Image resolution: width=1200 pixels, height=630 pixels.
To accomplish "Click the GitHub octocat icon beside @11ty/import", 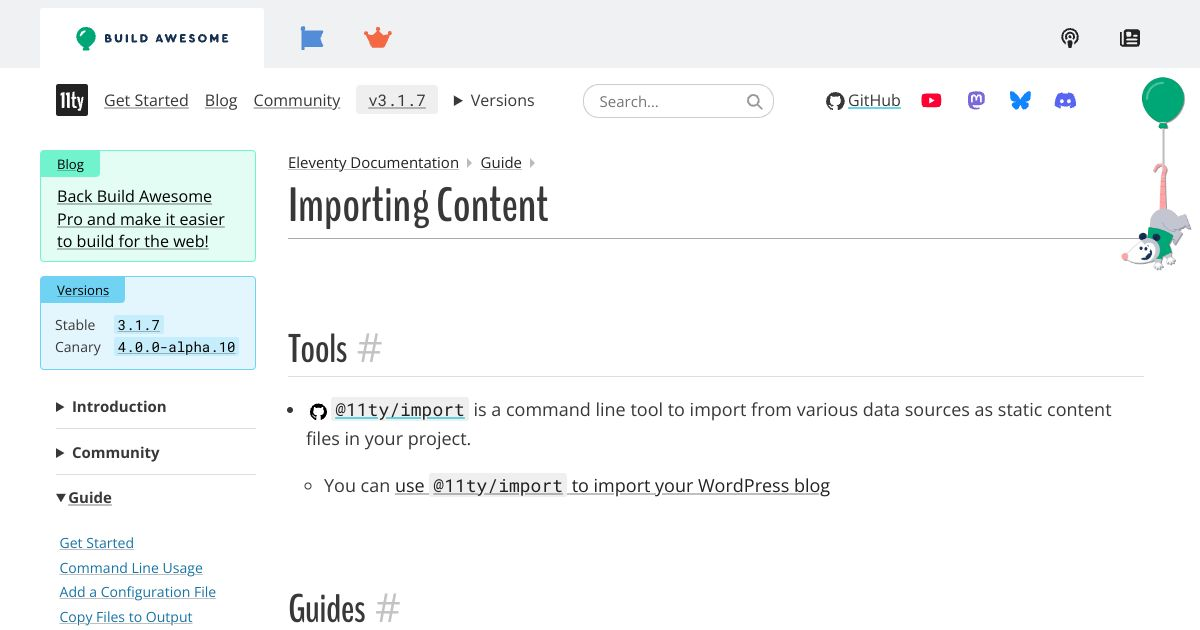I will click(318, 411).
